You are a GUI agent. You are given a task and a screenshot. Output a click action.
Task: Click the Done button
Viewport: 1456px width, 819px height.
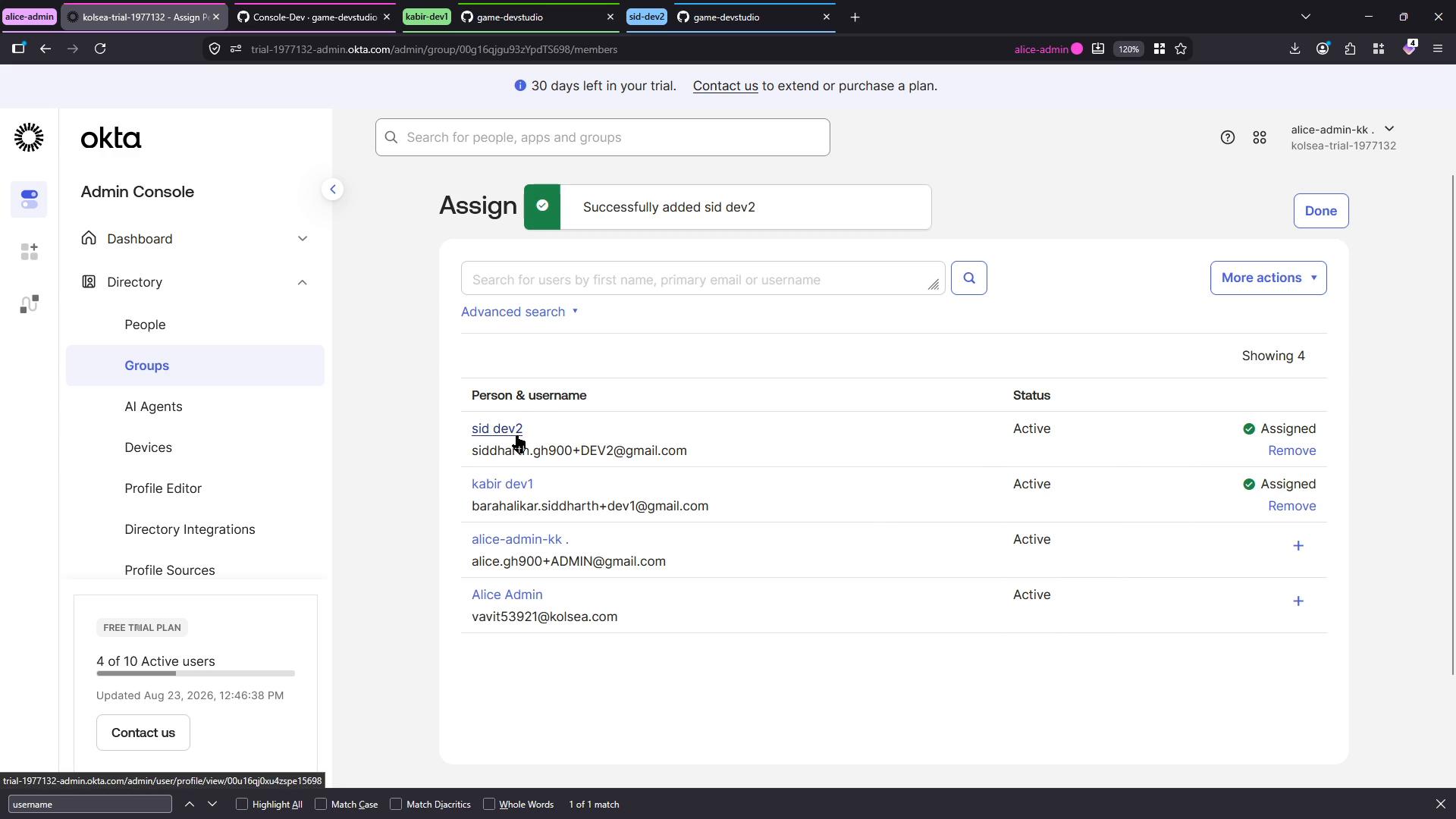1320,211
